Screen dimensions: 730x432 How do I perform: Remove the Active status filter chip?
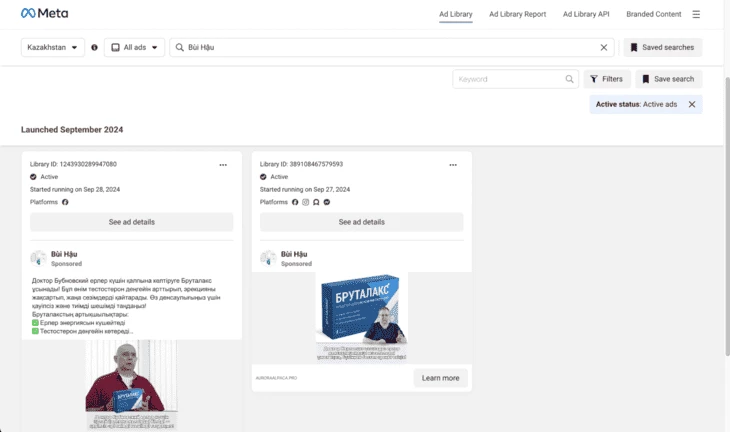pyautogui.click(x=692, y=104)
